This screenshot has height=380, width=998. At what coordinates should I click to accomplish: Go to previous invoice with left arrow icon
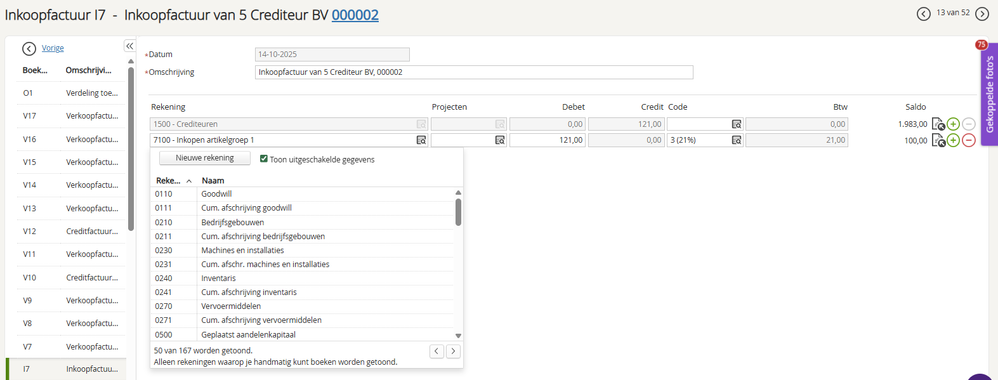924,13
